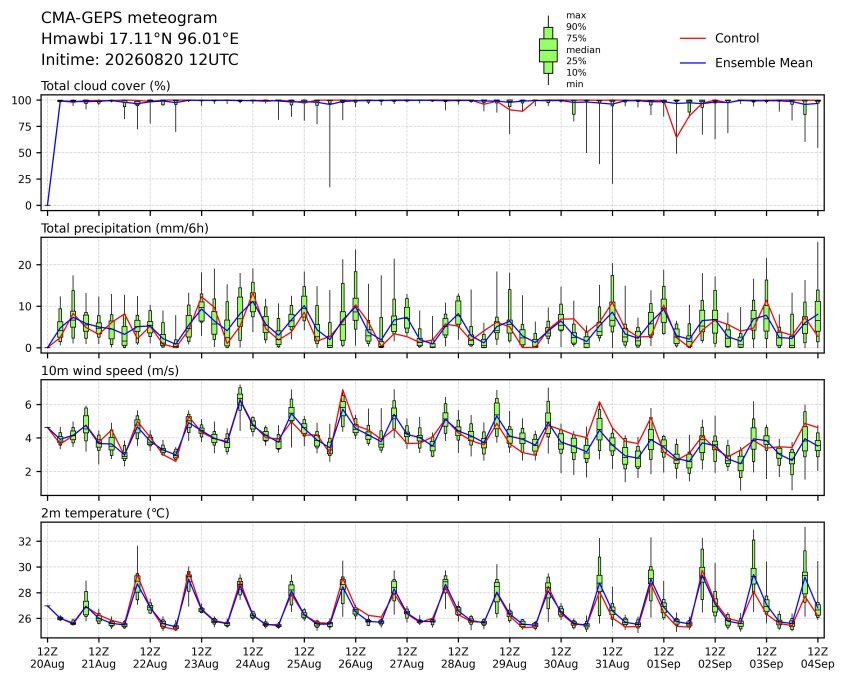
Task: Click the '12Z 22Aug' x-axis label
Action: click(150, 658)
